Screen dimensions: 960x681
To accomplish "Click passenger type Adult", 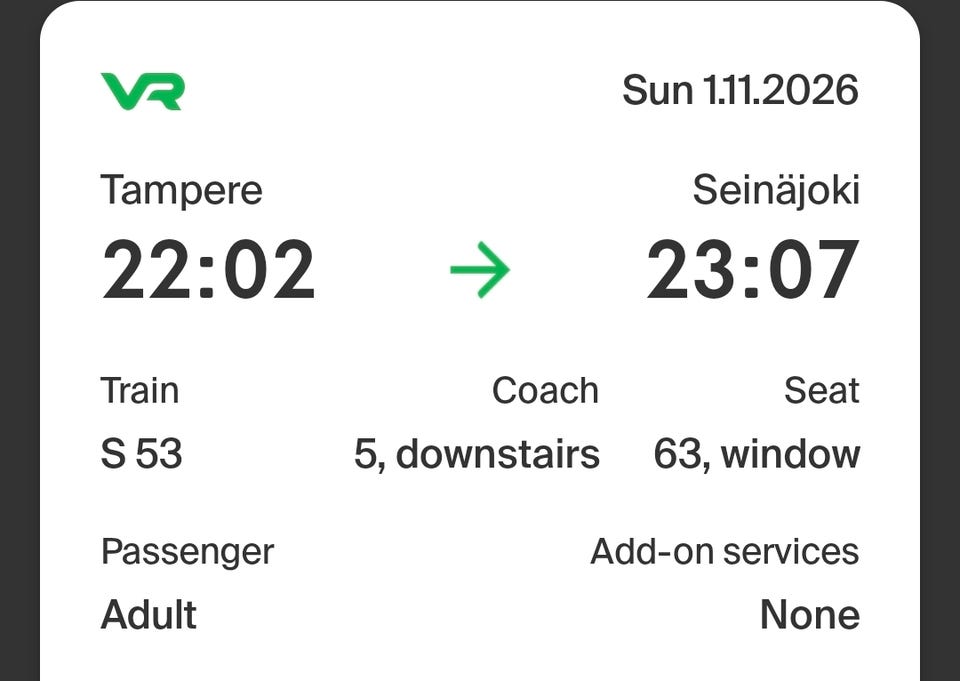I will click(149, 614).
